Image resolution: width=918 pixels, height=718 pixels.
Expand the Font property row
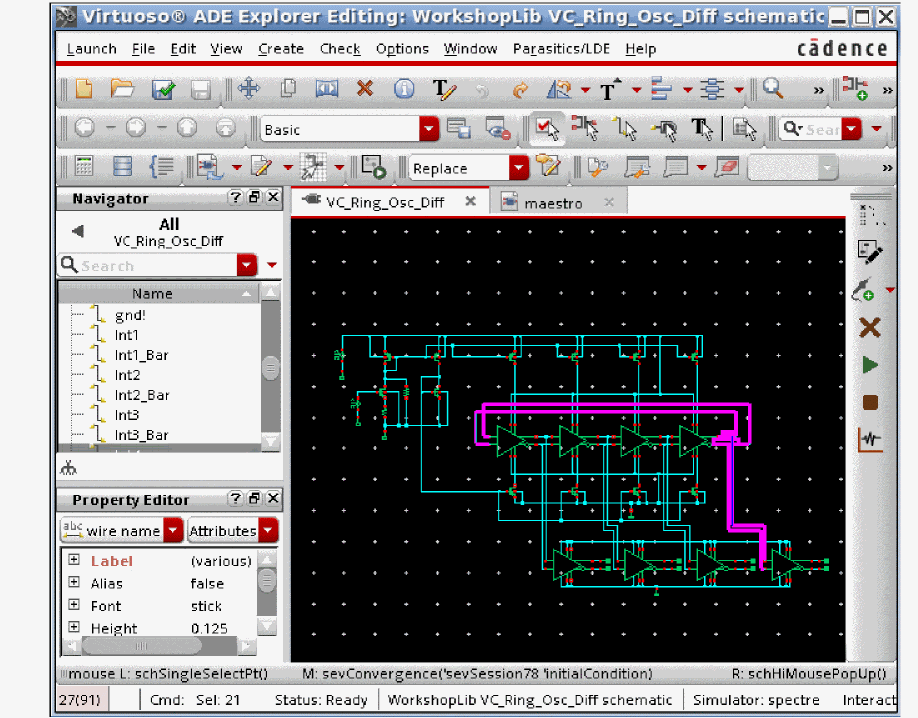tap(74, 606)
